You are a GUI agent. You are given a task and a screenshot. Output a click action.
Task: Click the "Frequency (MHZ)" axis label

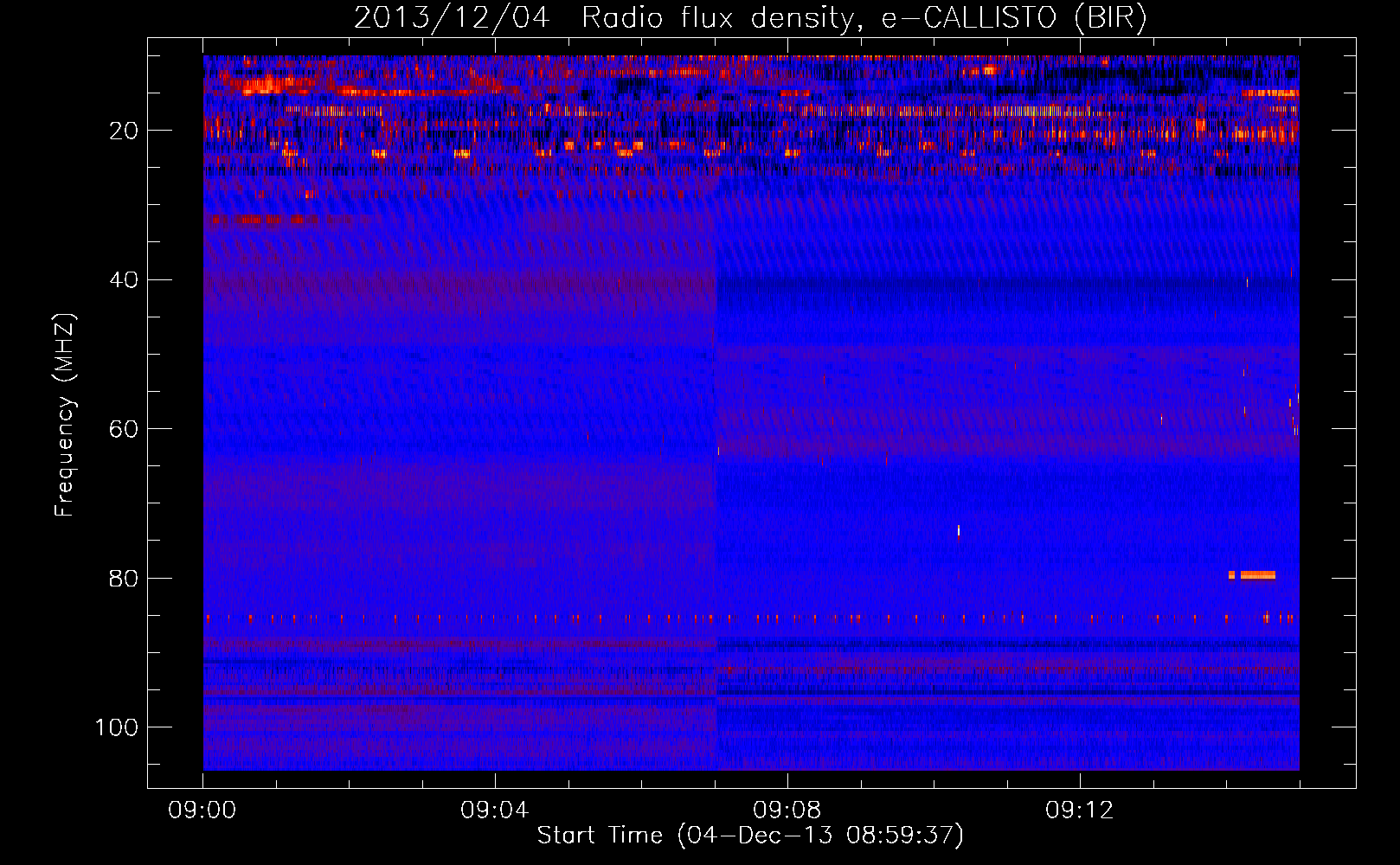coord(65,415)
